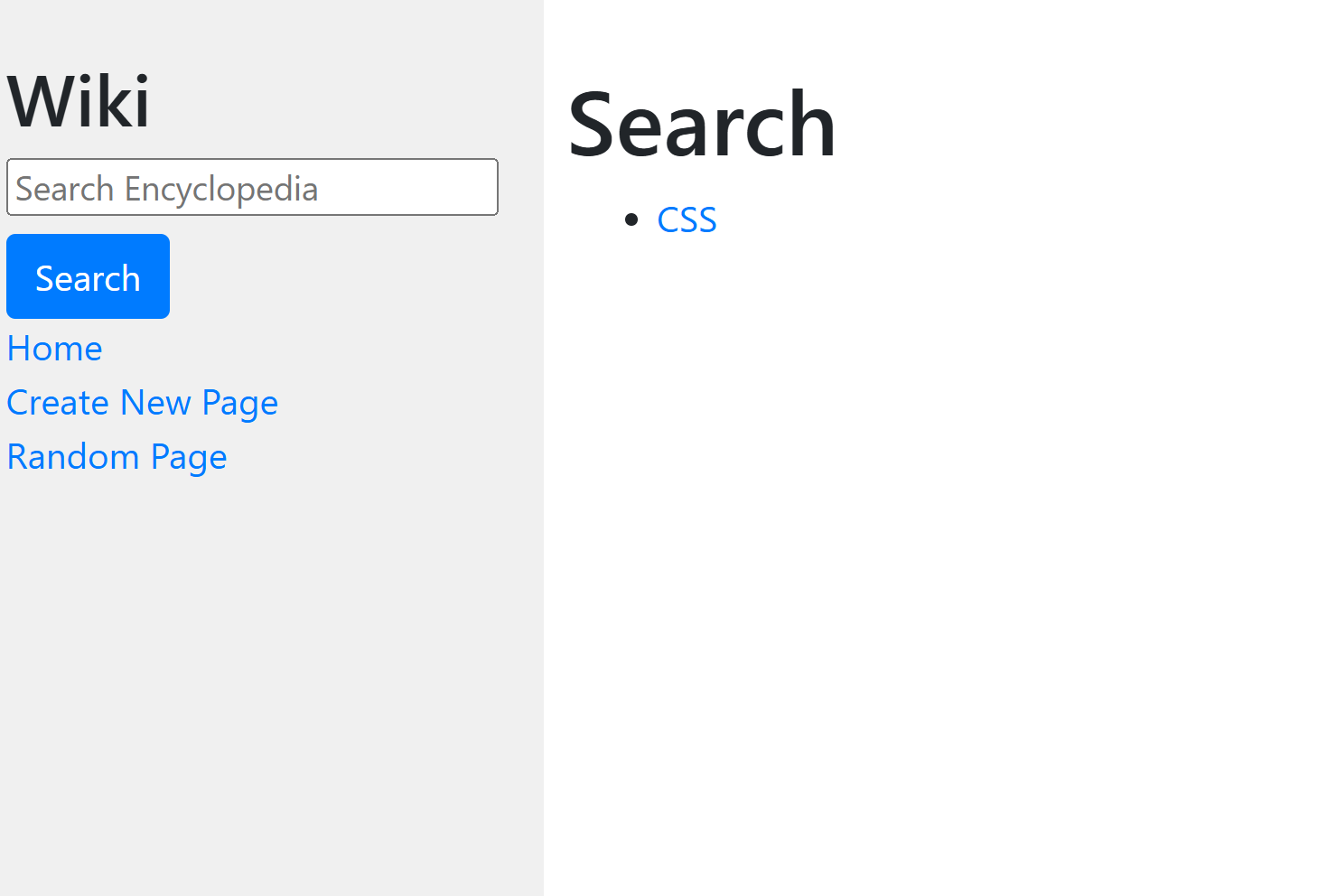Click the Wiki heading in sidebar
The height and width of the screenshot is (896, 1327).
click(x=79, y=101)
